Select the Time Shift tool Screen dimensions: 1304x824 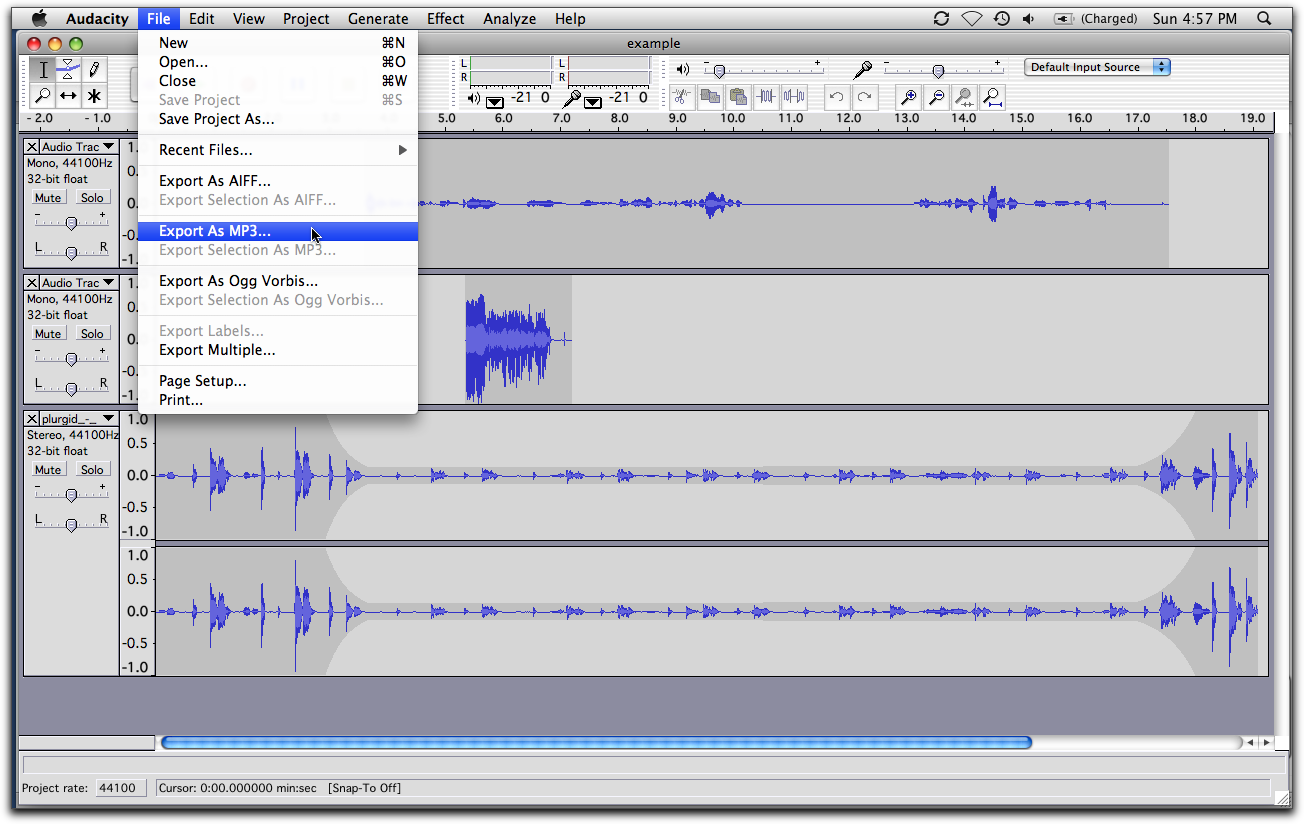point(68,96)
